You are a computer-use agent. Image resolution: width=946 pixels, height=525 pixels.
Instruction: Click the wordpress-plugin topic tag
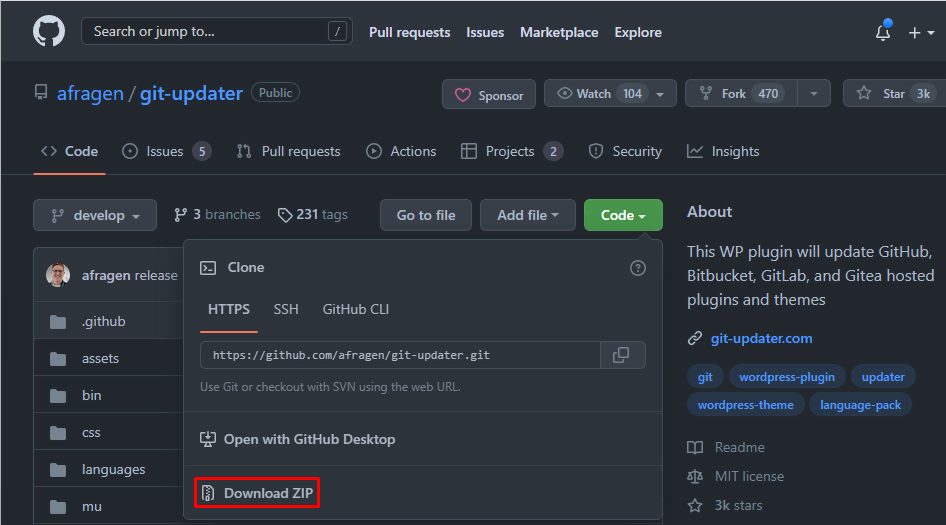tap(787, 377)
